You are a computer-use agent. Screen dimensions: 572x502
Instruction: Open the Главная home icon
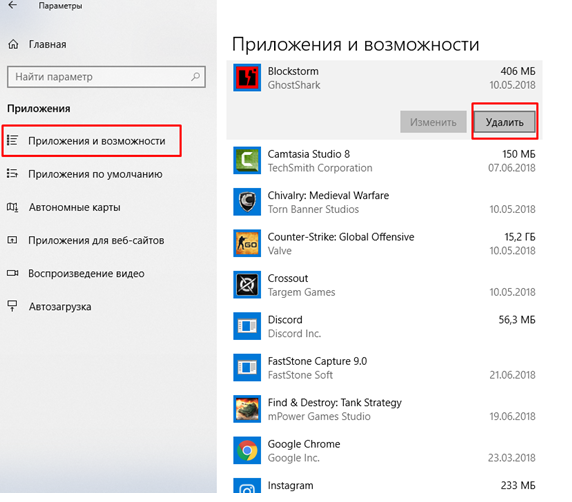13,45
